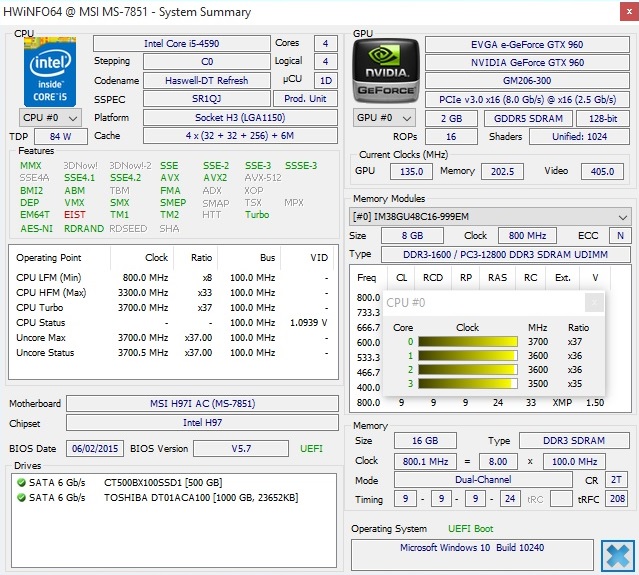Click the Microsoft Windows 10 Build 10240 field

click(472, 555)
